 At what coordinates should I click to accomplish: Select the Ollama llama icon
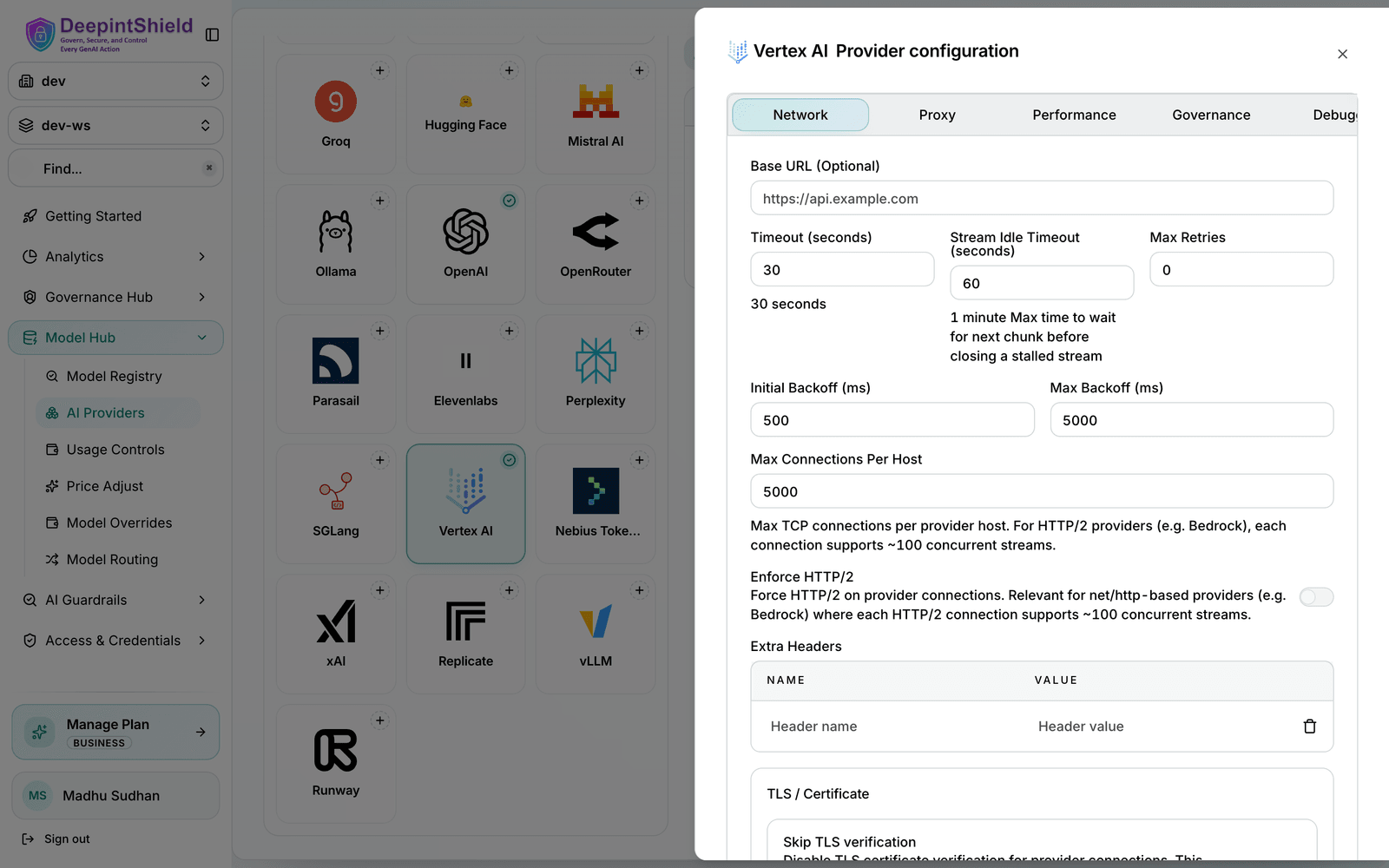[336, 232]
